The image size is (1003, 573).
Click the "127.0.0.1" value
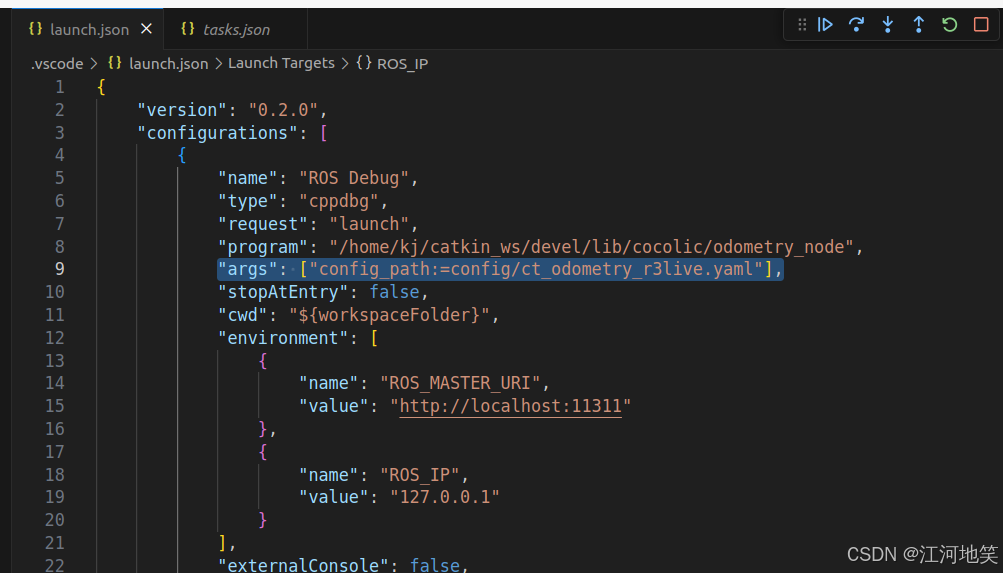(445, 497)
